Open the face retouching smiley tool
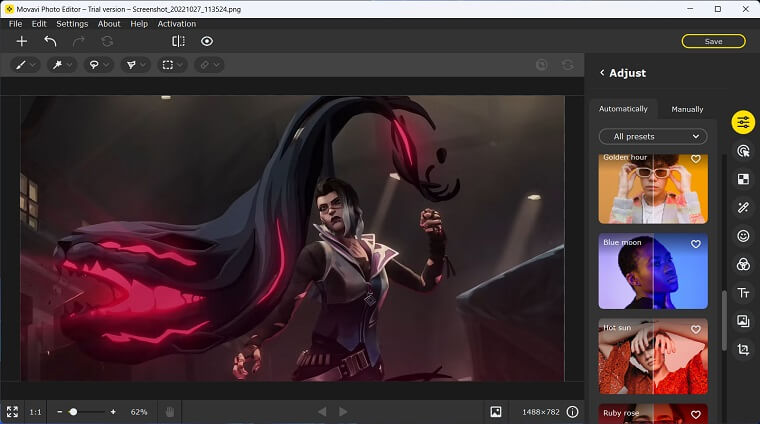 (x=743, y=236)
